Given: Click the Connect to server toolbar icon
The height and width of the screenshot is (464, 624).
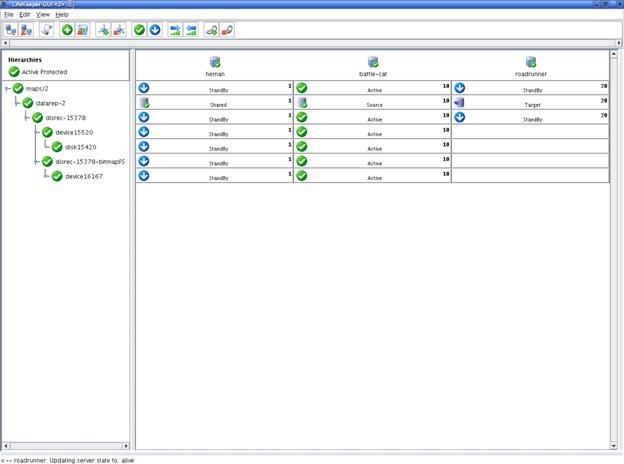Looking at the screenshot, I should [x=11, y=30].
